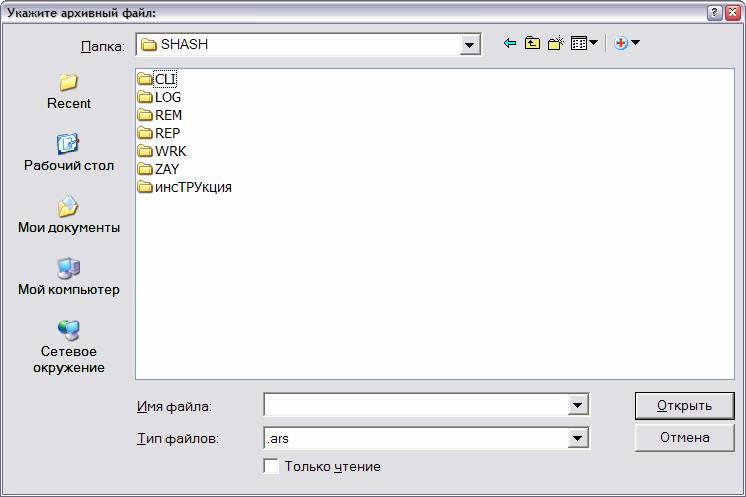
Task: Create a new folder via the toolbar icon
Action: (x=556, y=43)
